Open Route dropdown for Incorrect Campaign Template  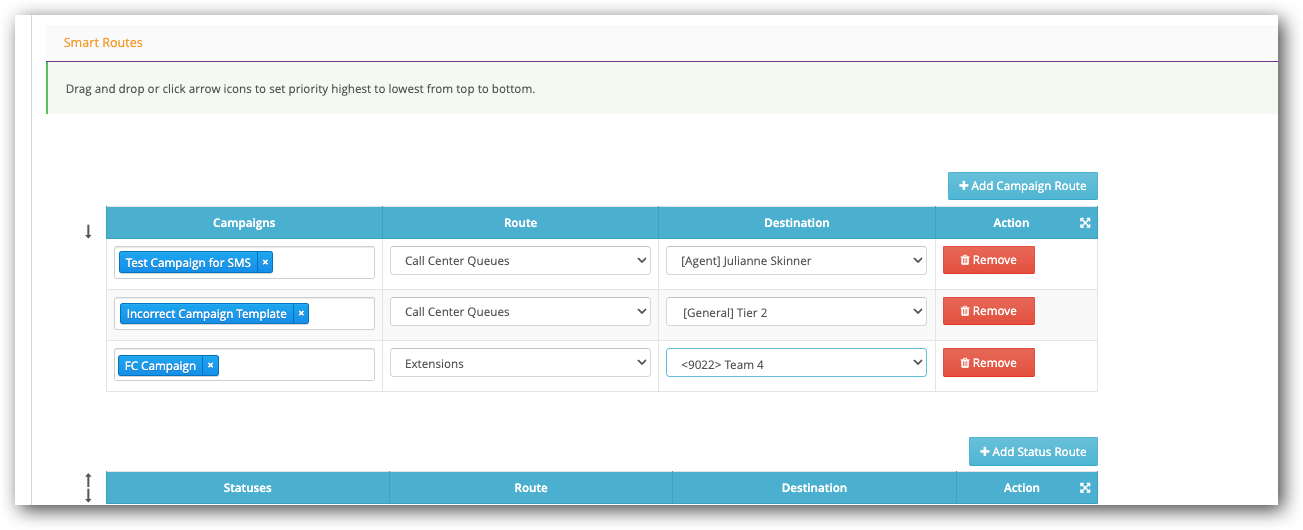[x=520, y=312]
